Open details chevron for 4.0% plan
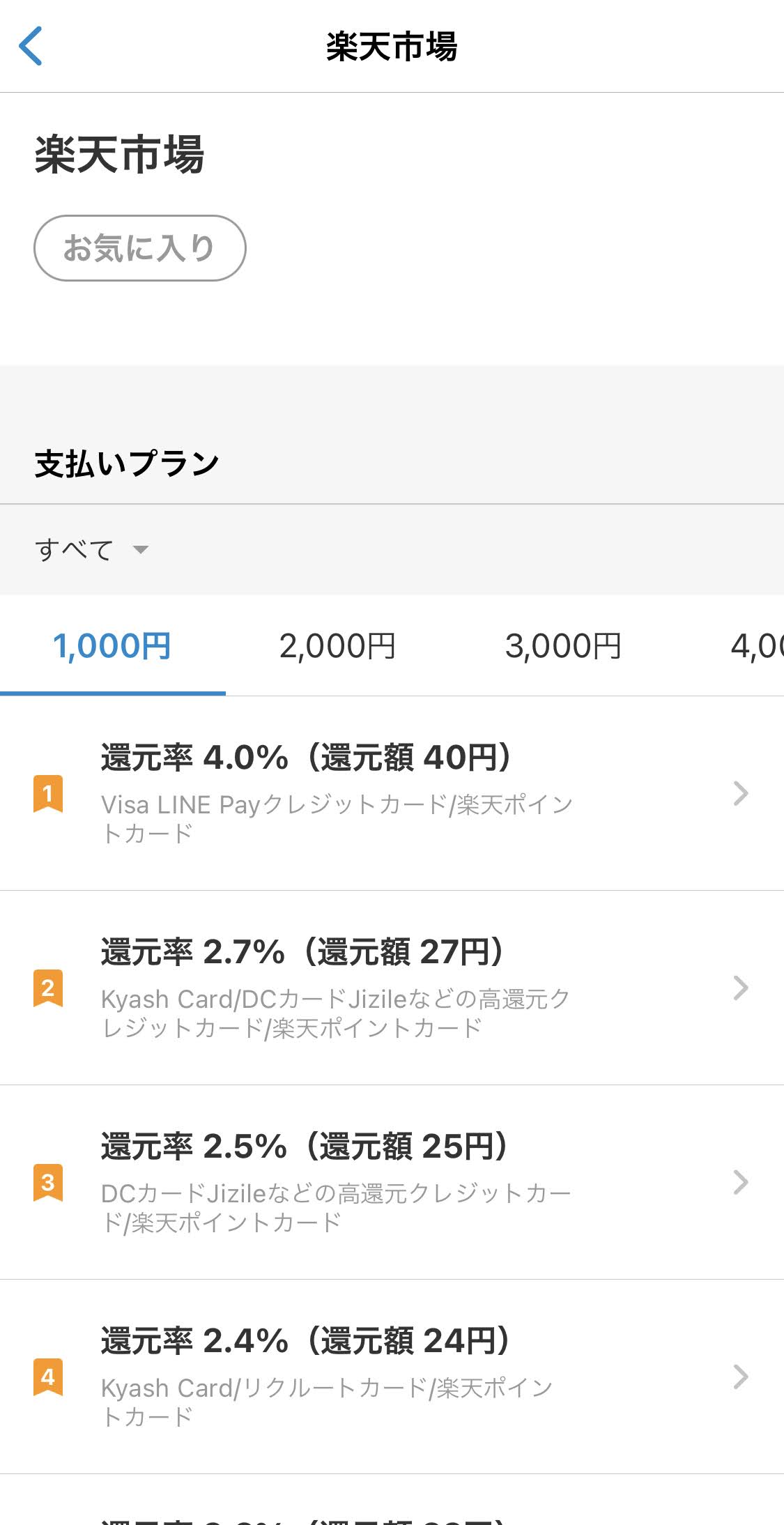784x1525 pixels. coord(740,793)
